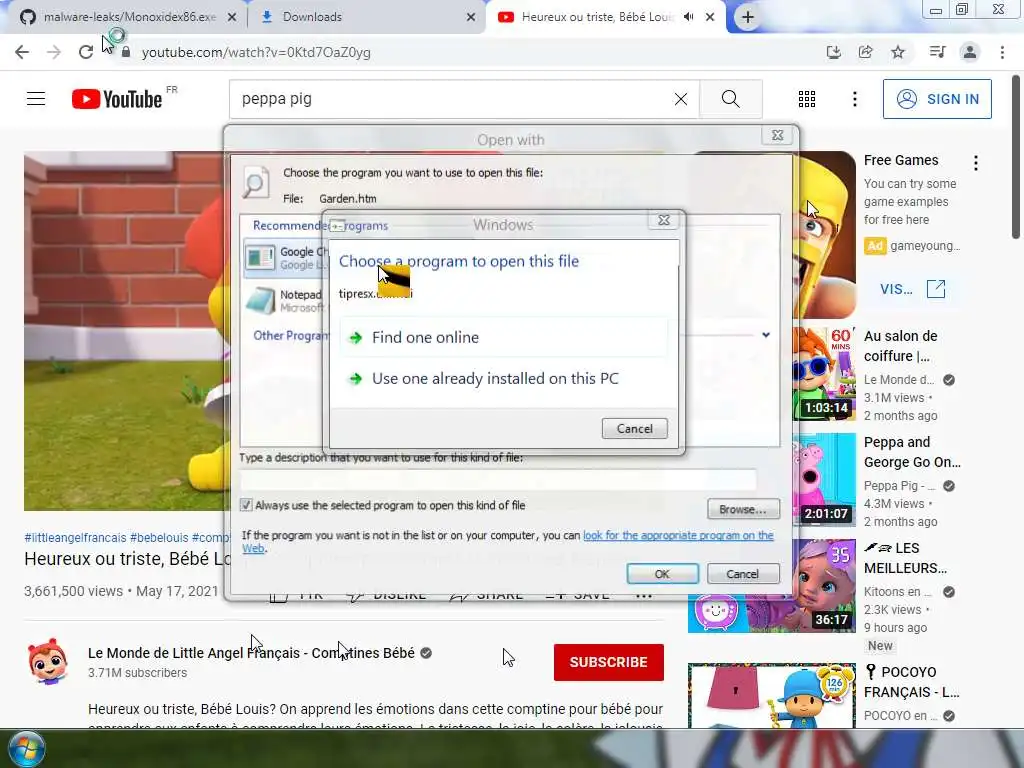Close the inner Windows dialog
This screenshot has width=1024, height=768.
pyautogui.click(x=664, y=220)
